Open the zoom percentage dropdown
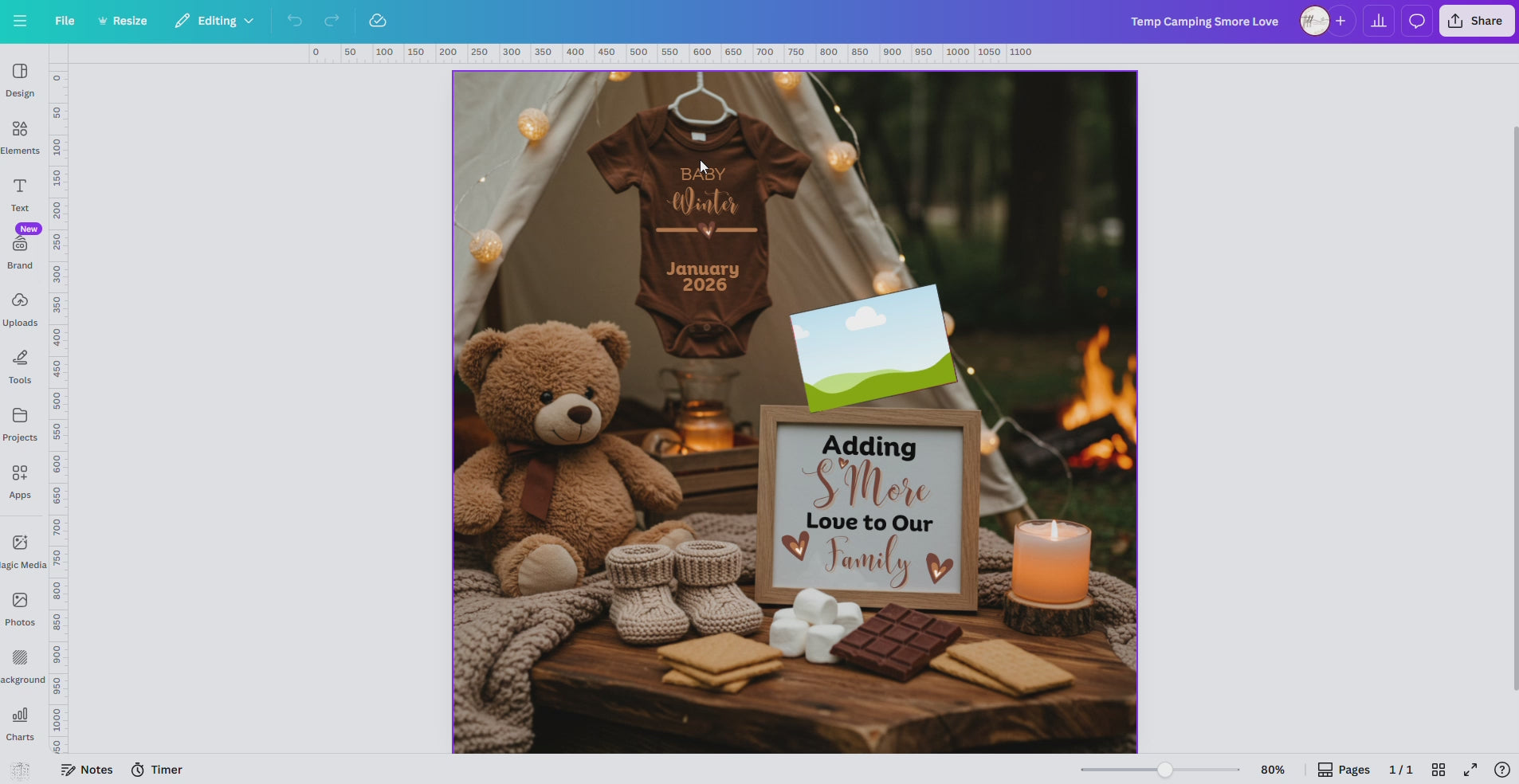The height and width of the screenshot is (784, 1519). click(x=1273, y=769)
